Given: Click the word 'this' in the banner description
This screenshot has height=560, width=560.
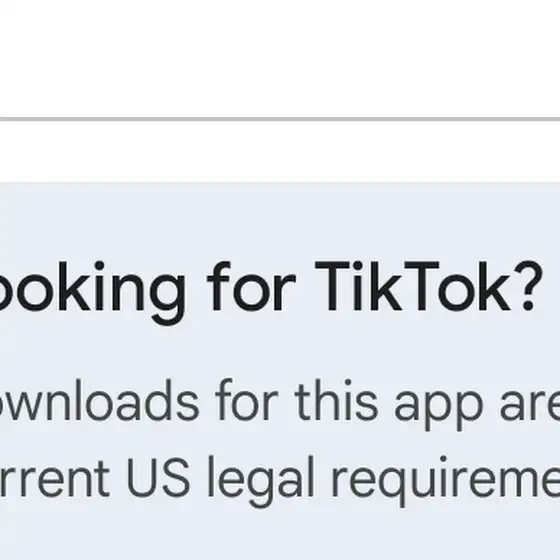Looking at the screenshot, I should (336, 400).
